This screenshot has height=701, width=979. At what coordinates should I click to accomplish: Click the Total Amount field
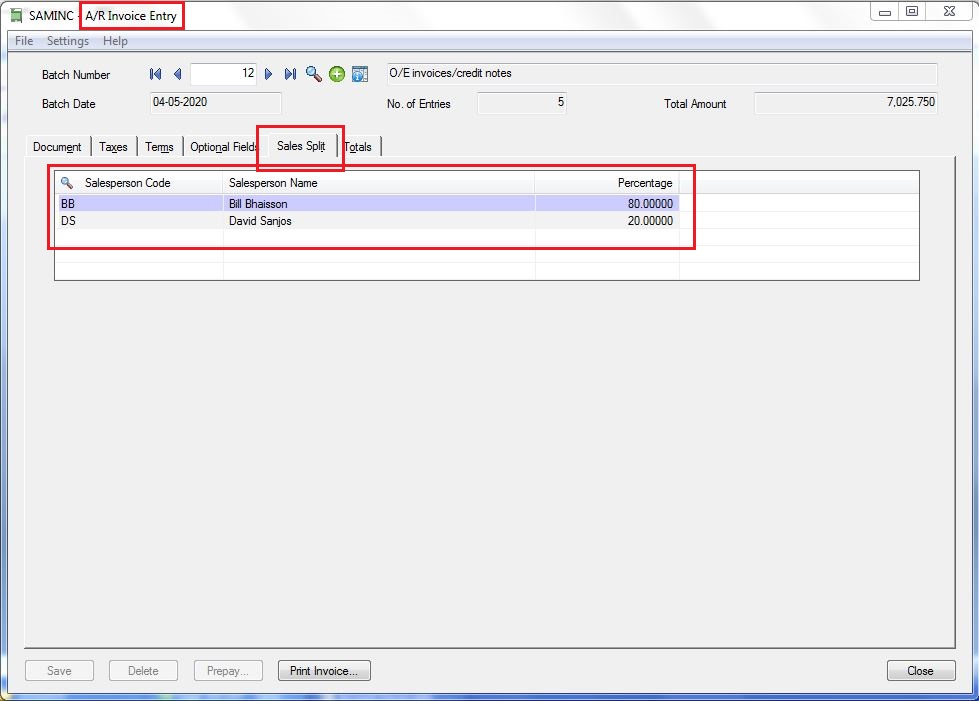pos(846,102)
